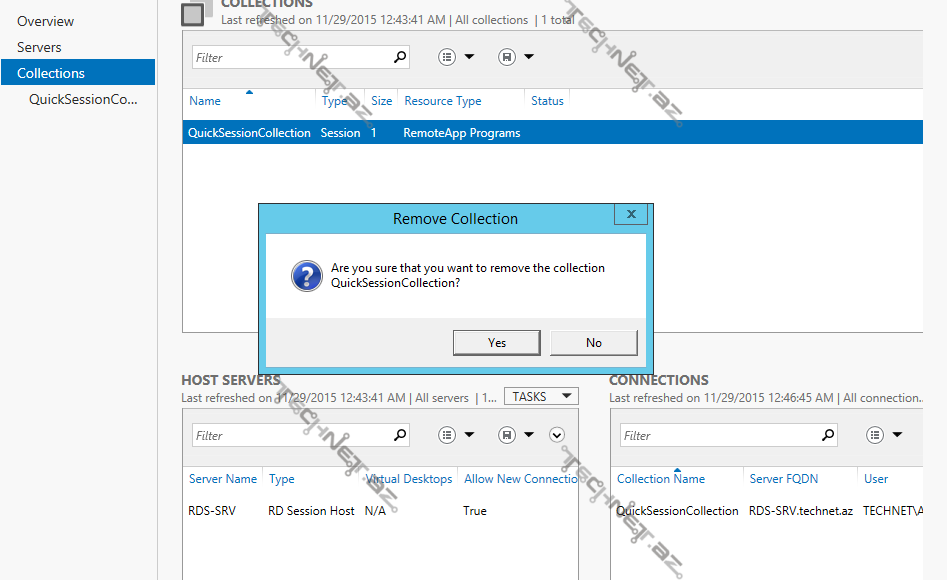Open the Host Servers TASKS dropdown
947x580 pixels.
[540, 397]
